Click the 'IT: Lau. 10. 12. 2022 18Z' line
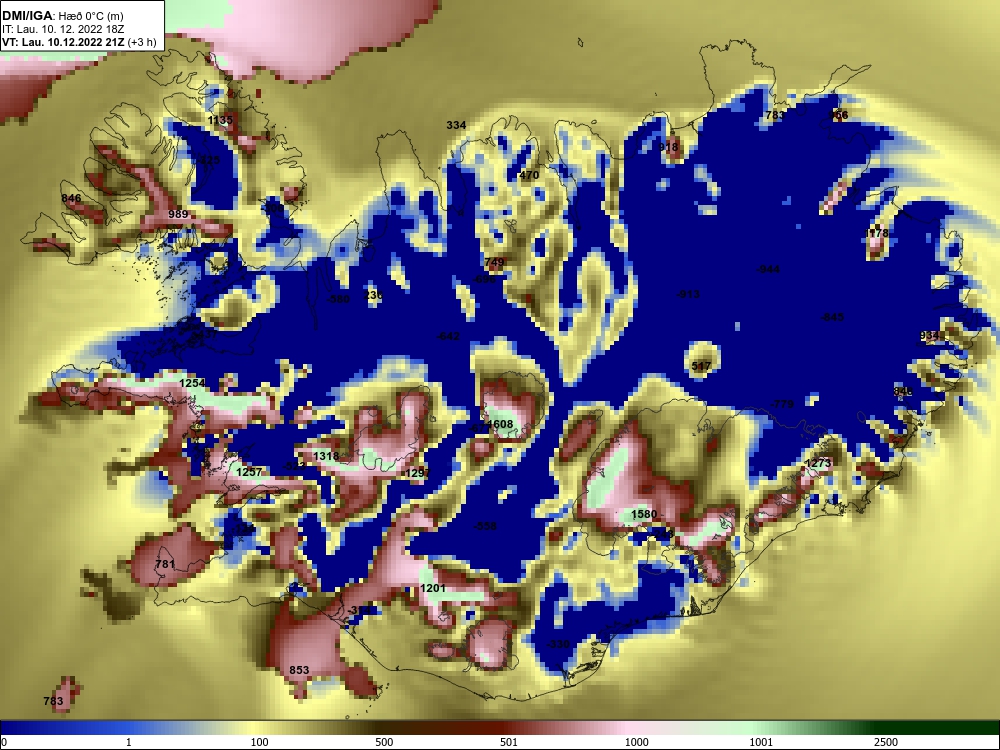 tap(62, 29)
